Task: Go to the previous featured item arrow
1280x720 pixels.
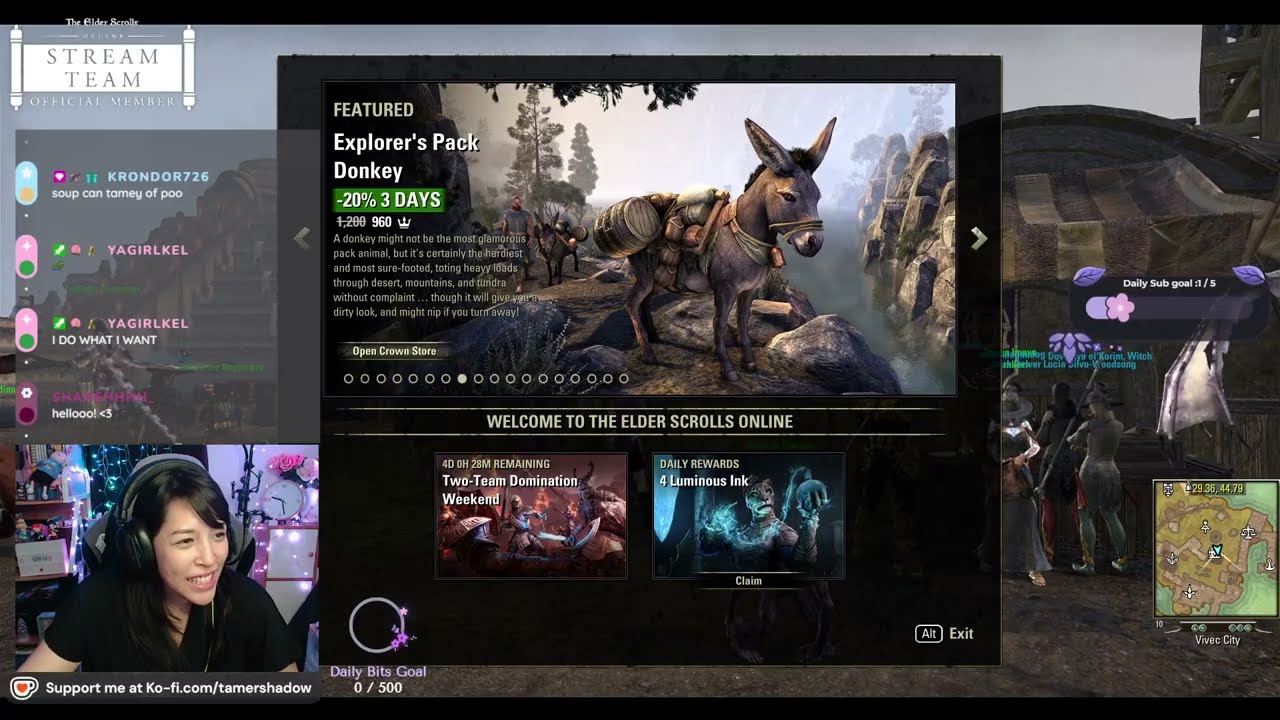Action: click(302, 238)
